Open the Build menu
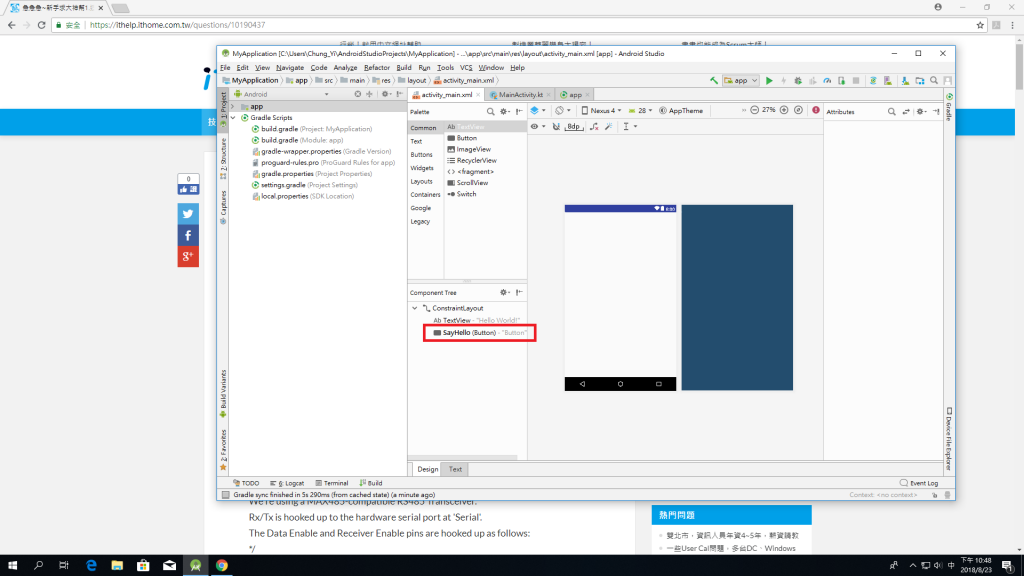1024x576 pixels. click(x=404, y=67)
